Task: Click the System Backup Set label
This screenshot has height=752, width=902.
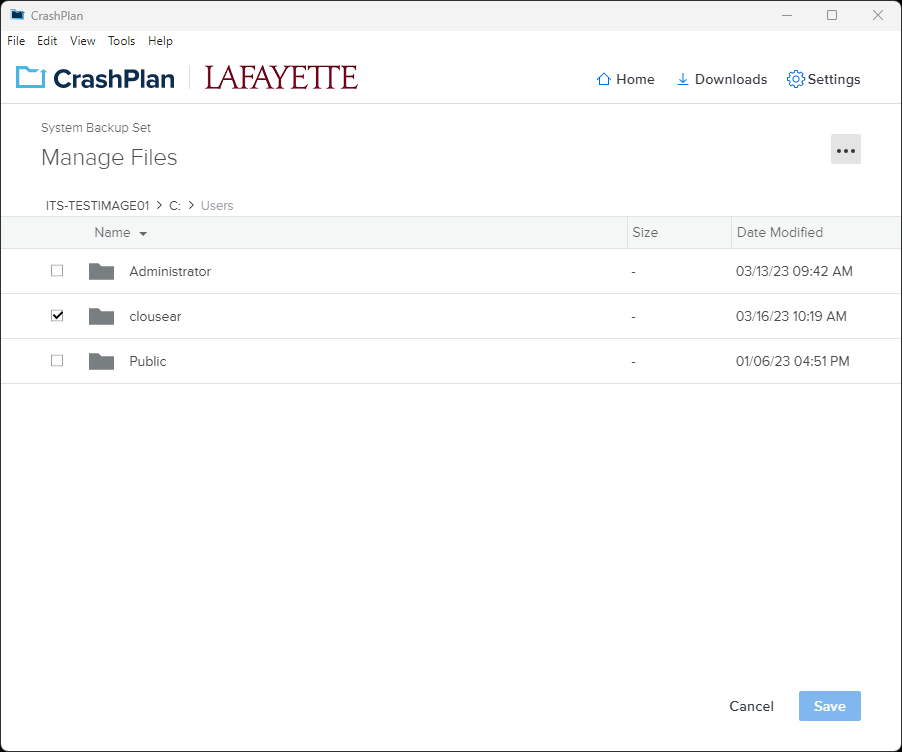Action: [x=95, y=128]
